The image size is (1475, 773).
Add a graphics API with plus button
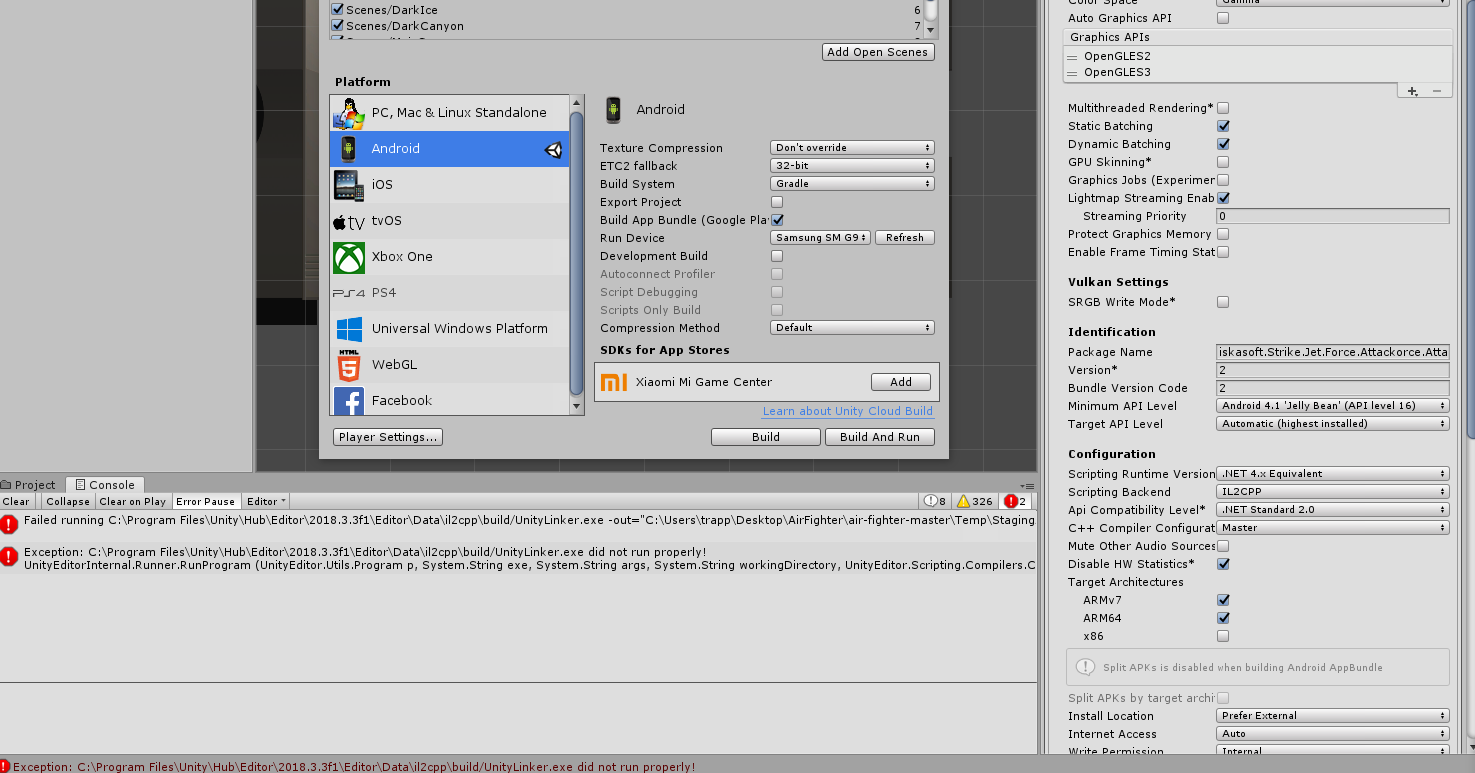[x=1413, y=91]
